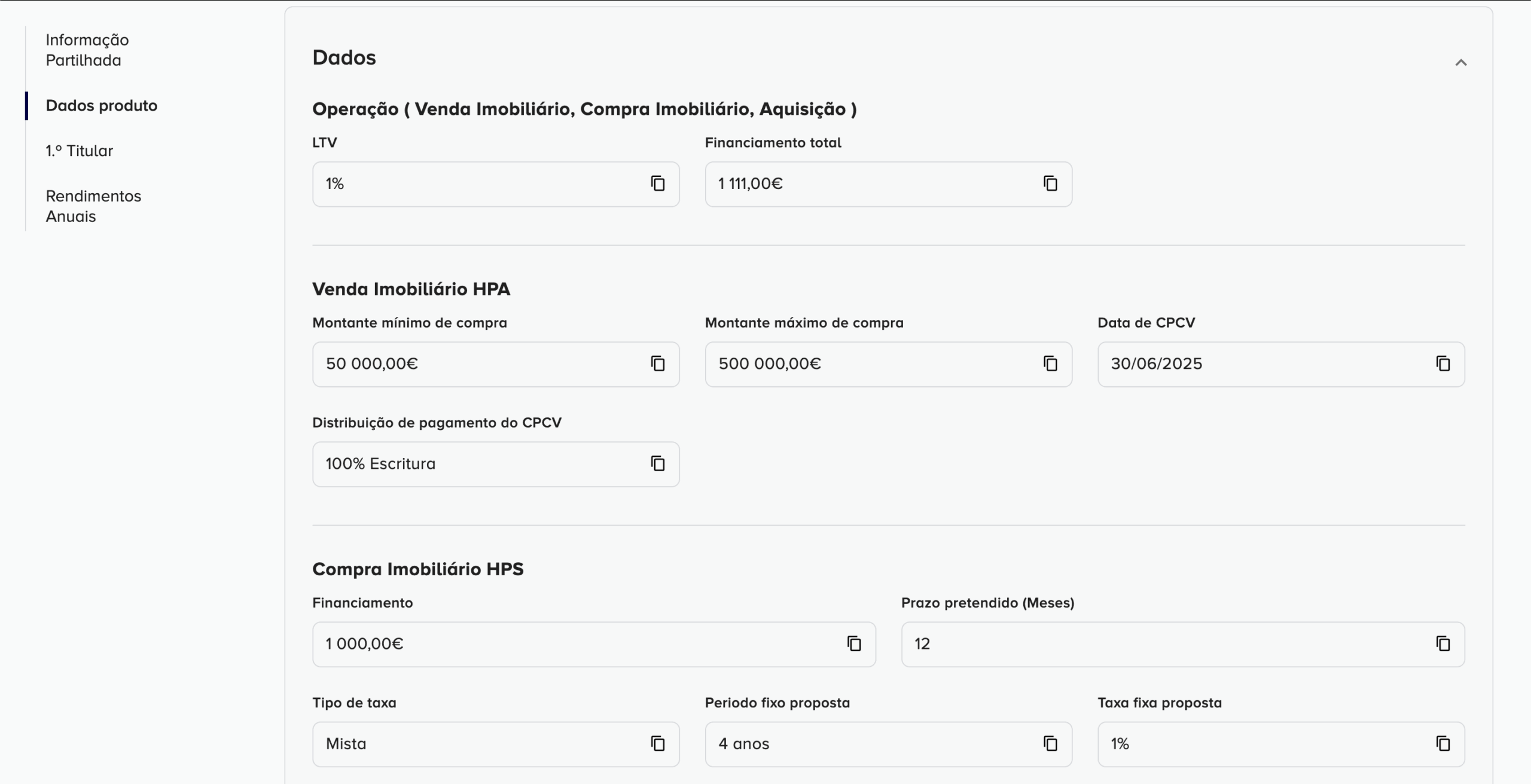
Task: Copy the Financiamento amount under Compra Imobiliário HPS
Action: pyautogui.click(x=854, y=644)
